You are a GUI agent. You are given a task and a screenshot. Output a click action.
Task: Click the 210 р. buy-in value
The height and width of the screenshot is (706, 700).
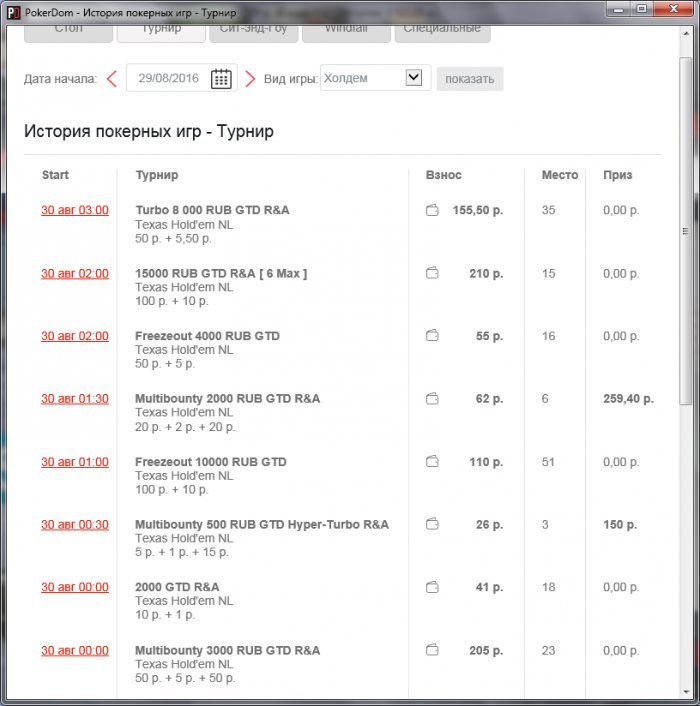(486, 273)
